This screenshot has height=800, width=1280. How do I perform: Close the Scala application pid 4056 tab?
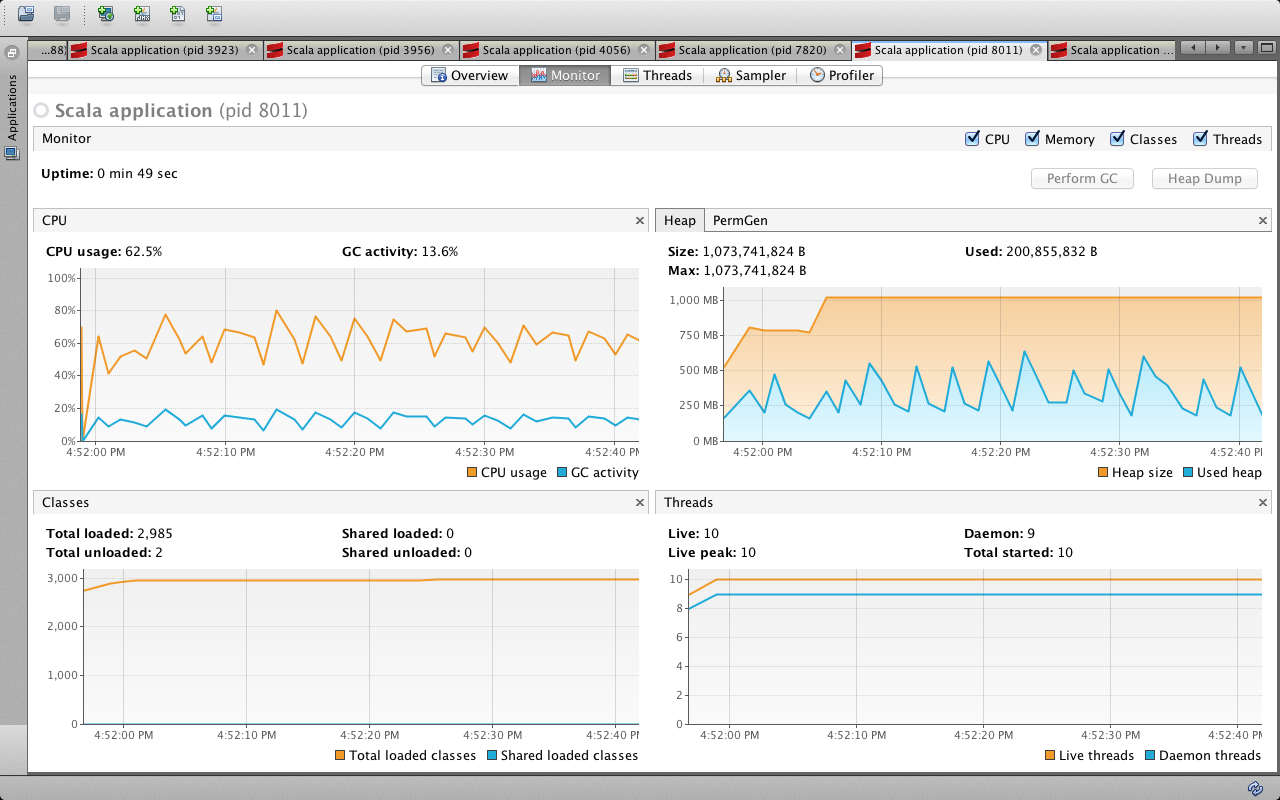click(x=644, y=50)
